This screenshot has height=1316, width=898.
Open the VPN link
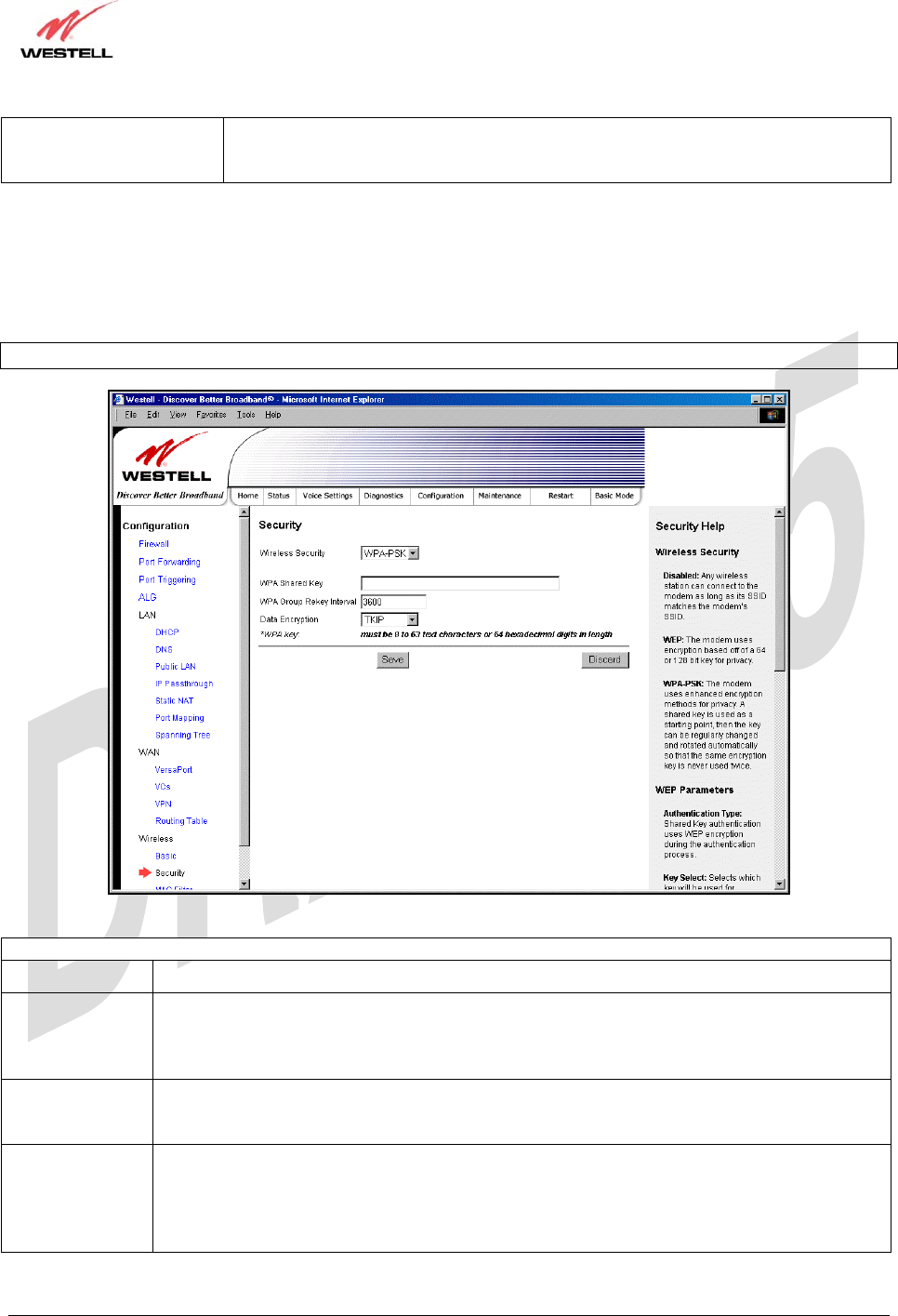[164, 804]
